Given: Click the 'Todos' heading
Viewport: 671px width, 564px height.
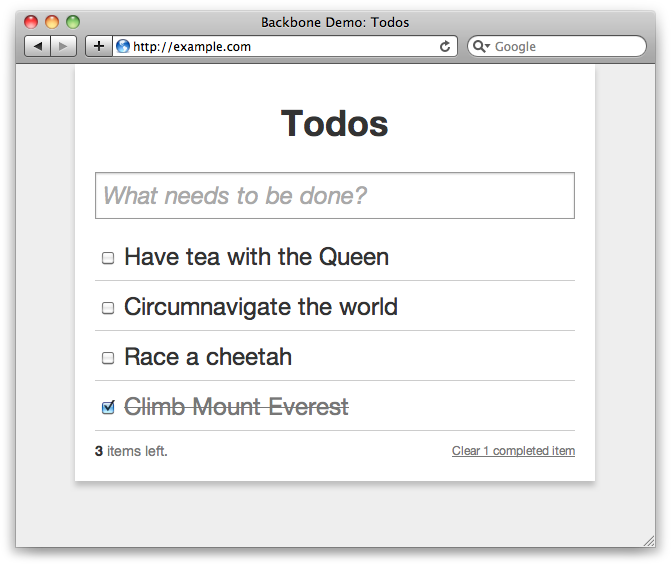Looking at the screenshot, I should pyautogui.click(x=334, y=124).
